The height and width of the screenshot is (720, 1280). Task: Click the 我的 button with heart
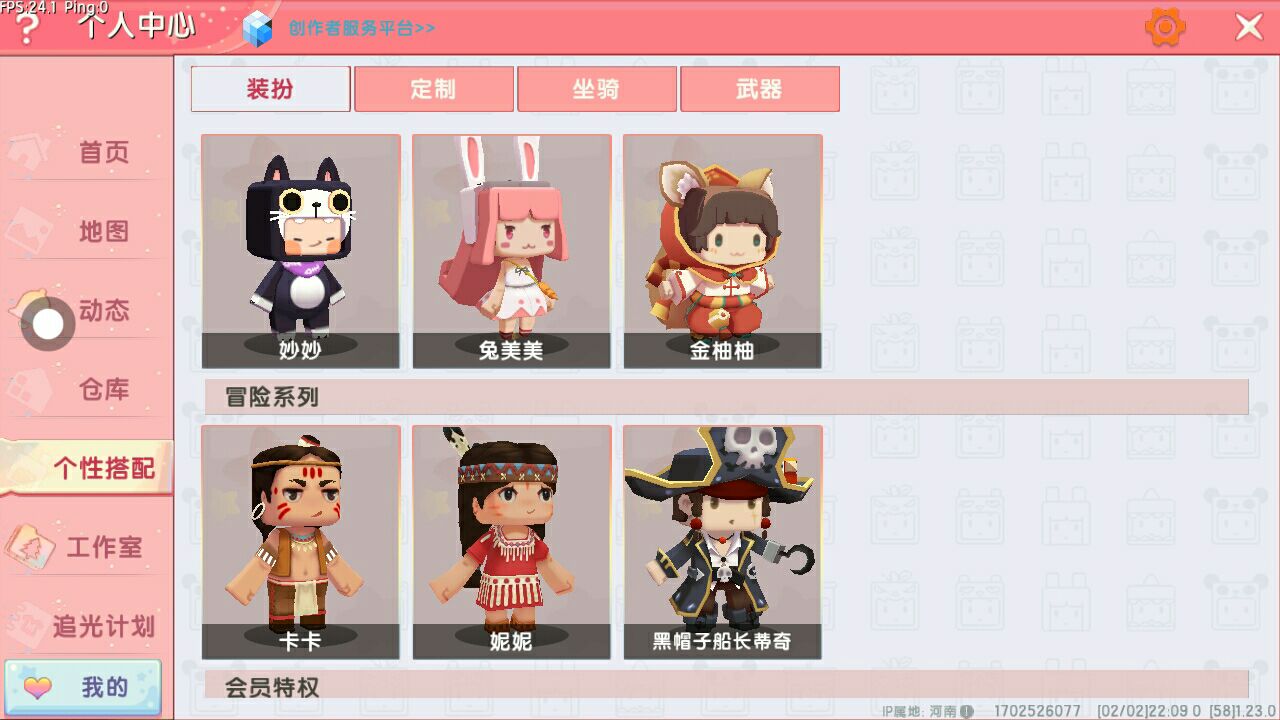click(83, 687)
